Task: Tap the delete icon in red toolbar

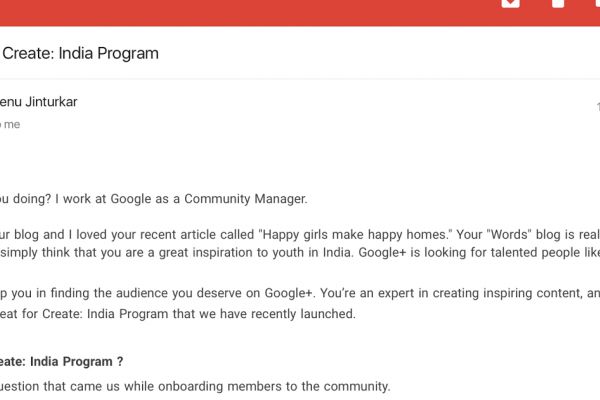Action: click(x=558, y=4)
